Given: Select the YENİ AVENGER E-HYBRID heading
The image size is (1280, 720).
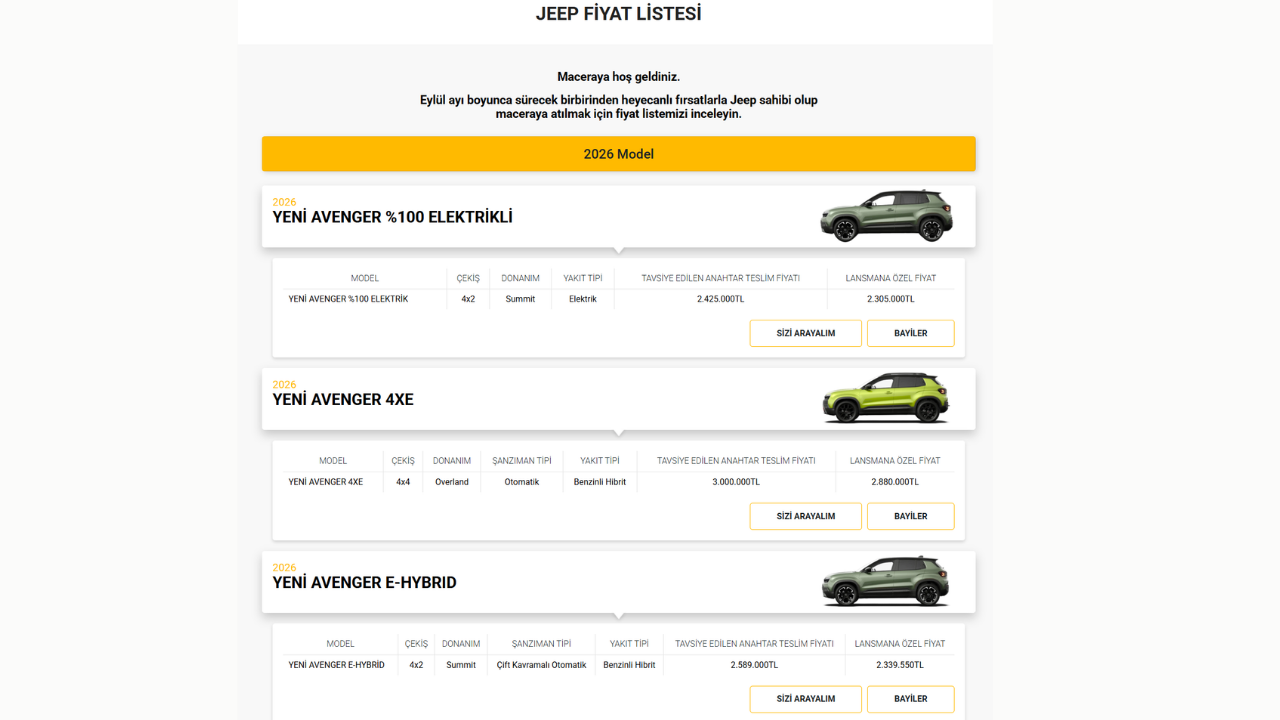Looking at the screenshot, I should click(x=364, y=583).
